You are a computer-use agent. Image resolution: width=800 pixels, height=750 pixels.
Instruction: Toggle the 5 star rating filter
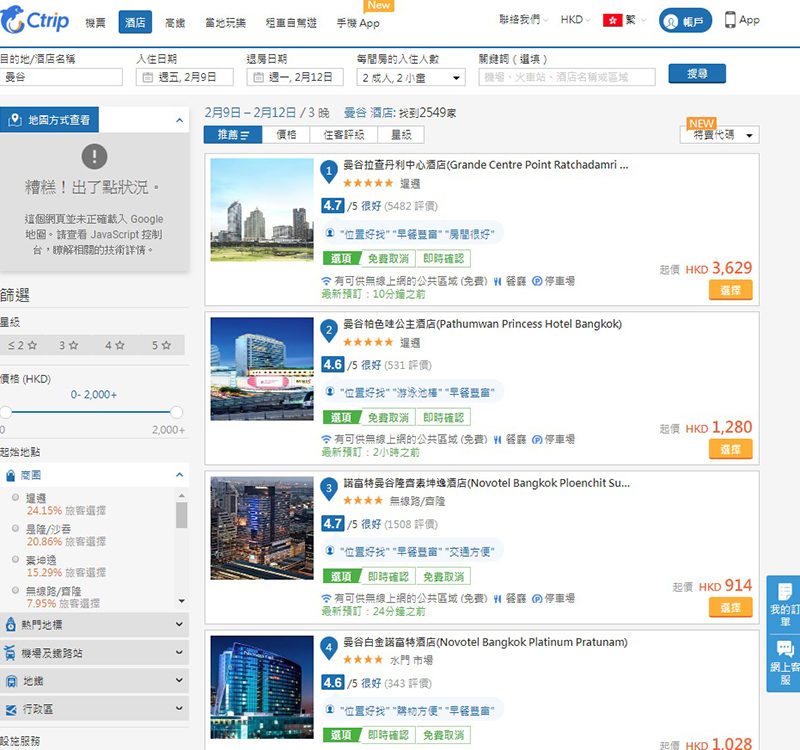point(161,345)
